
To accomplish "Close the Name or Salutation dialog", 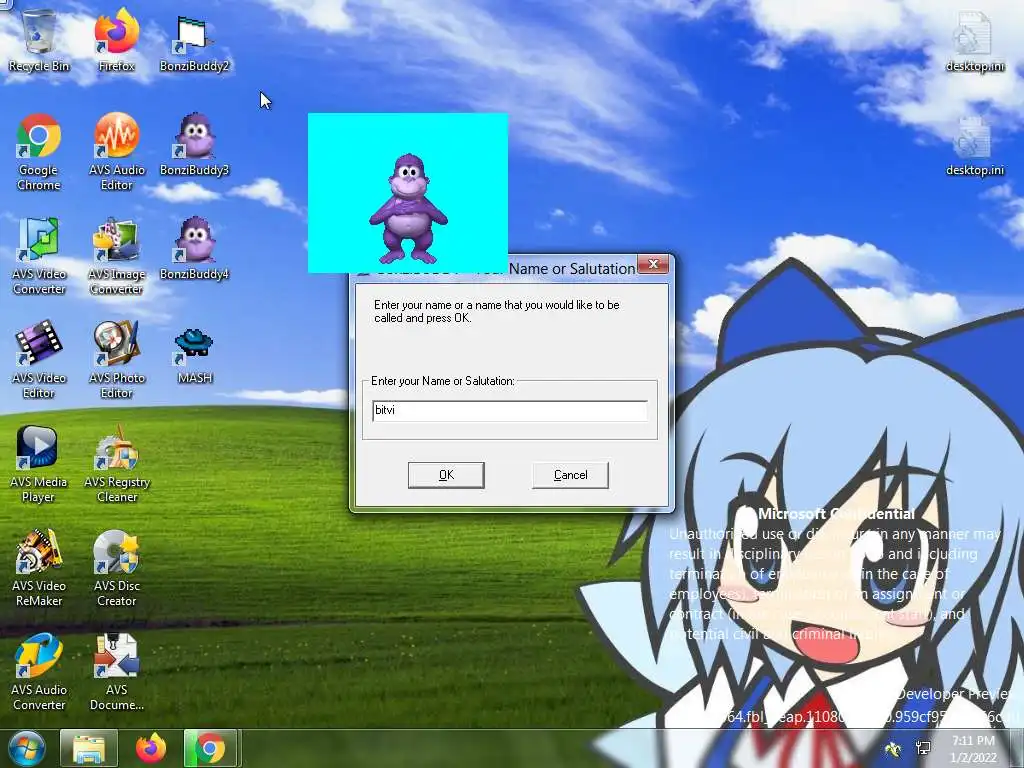I will pos(652,264).
